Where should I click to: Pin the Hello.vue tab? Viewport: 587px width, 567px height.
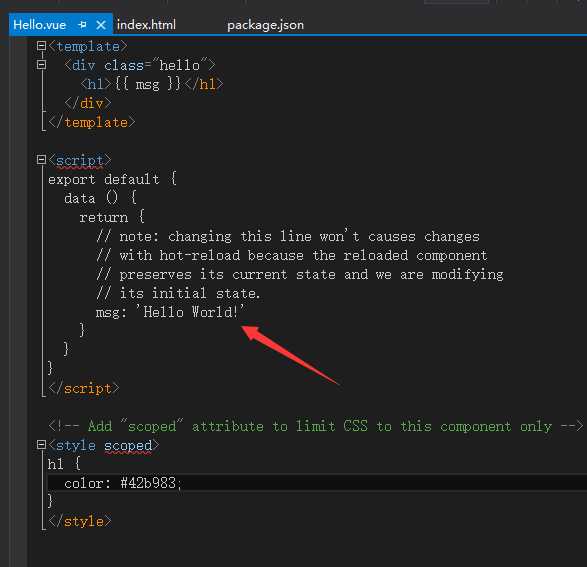coord(82,25)
